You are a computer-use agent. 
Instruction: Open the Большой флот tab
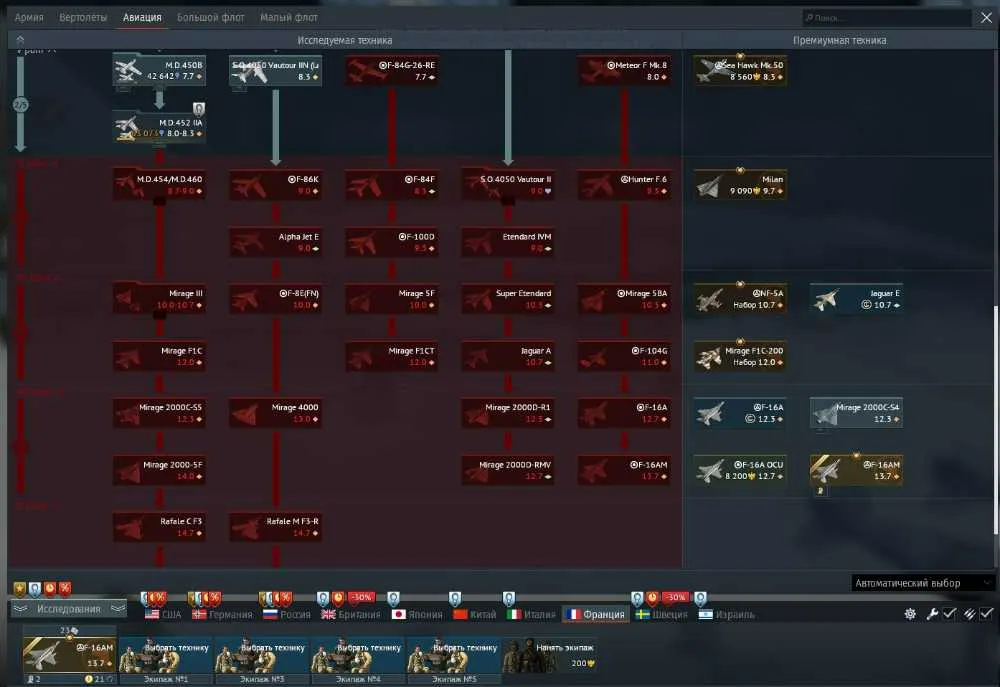[x=210, y=17]
